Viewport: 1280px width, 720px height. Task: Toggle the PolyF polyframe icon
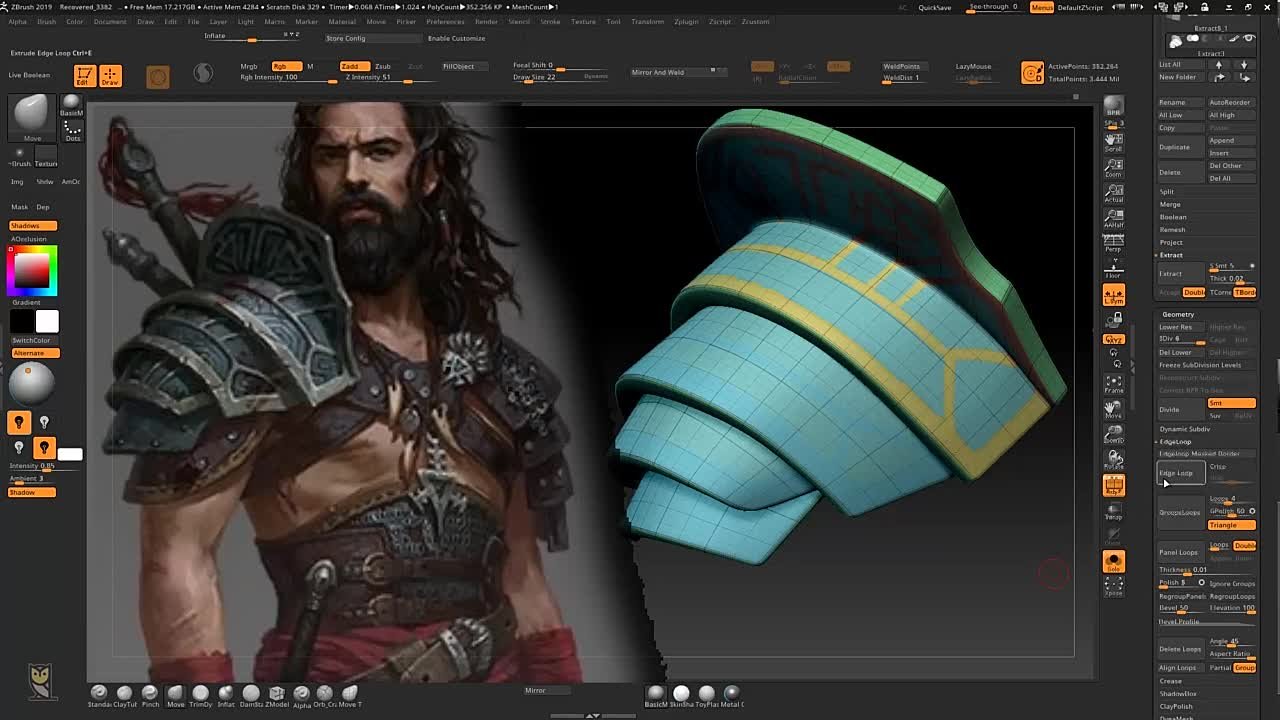tap(1113, 486)
